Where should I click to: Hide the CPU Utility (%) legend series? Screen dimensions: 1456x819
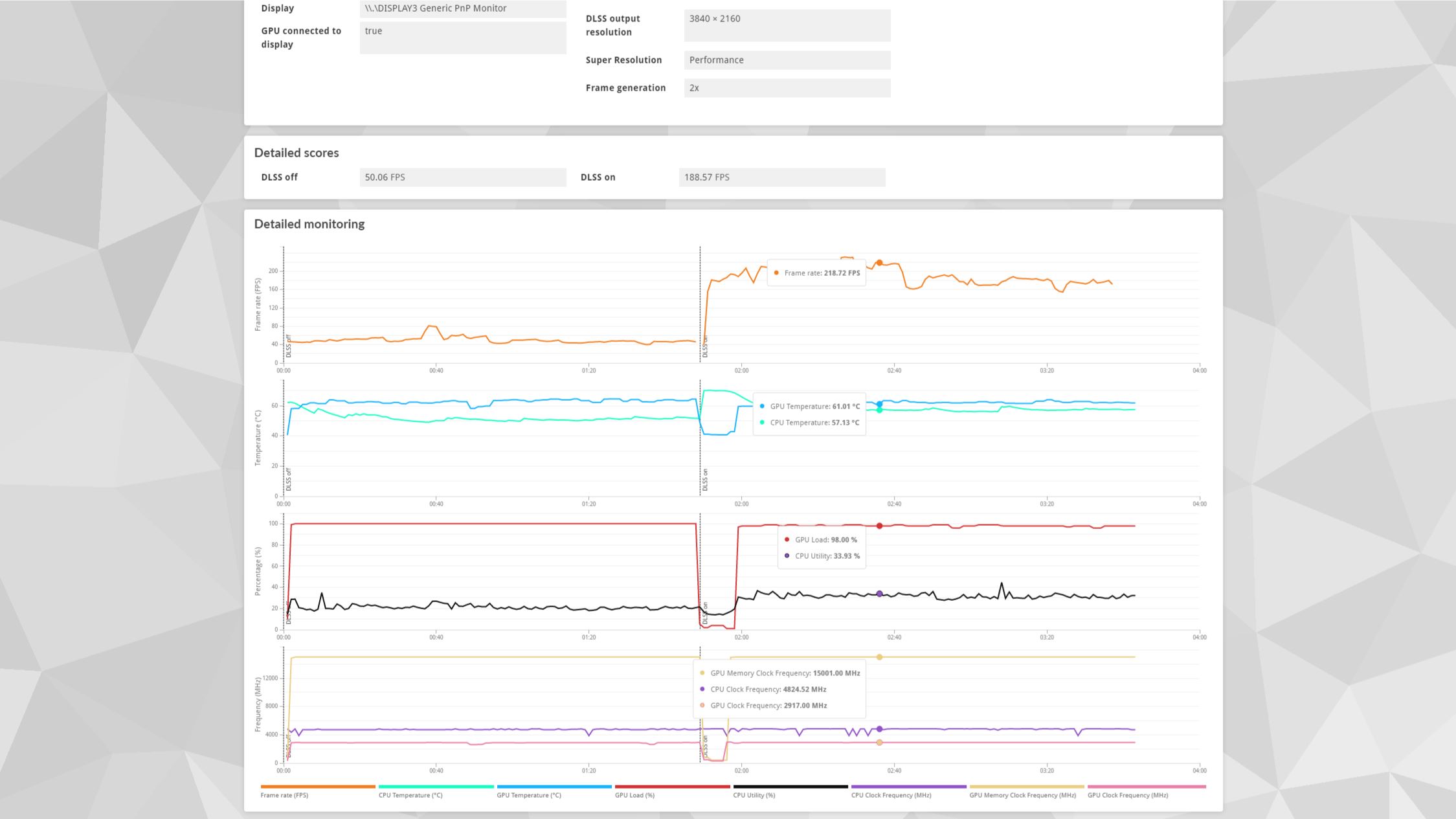pos(754,794)
